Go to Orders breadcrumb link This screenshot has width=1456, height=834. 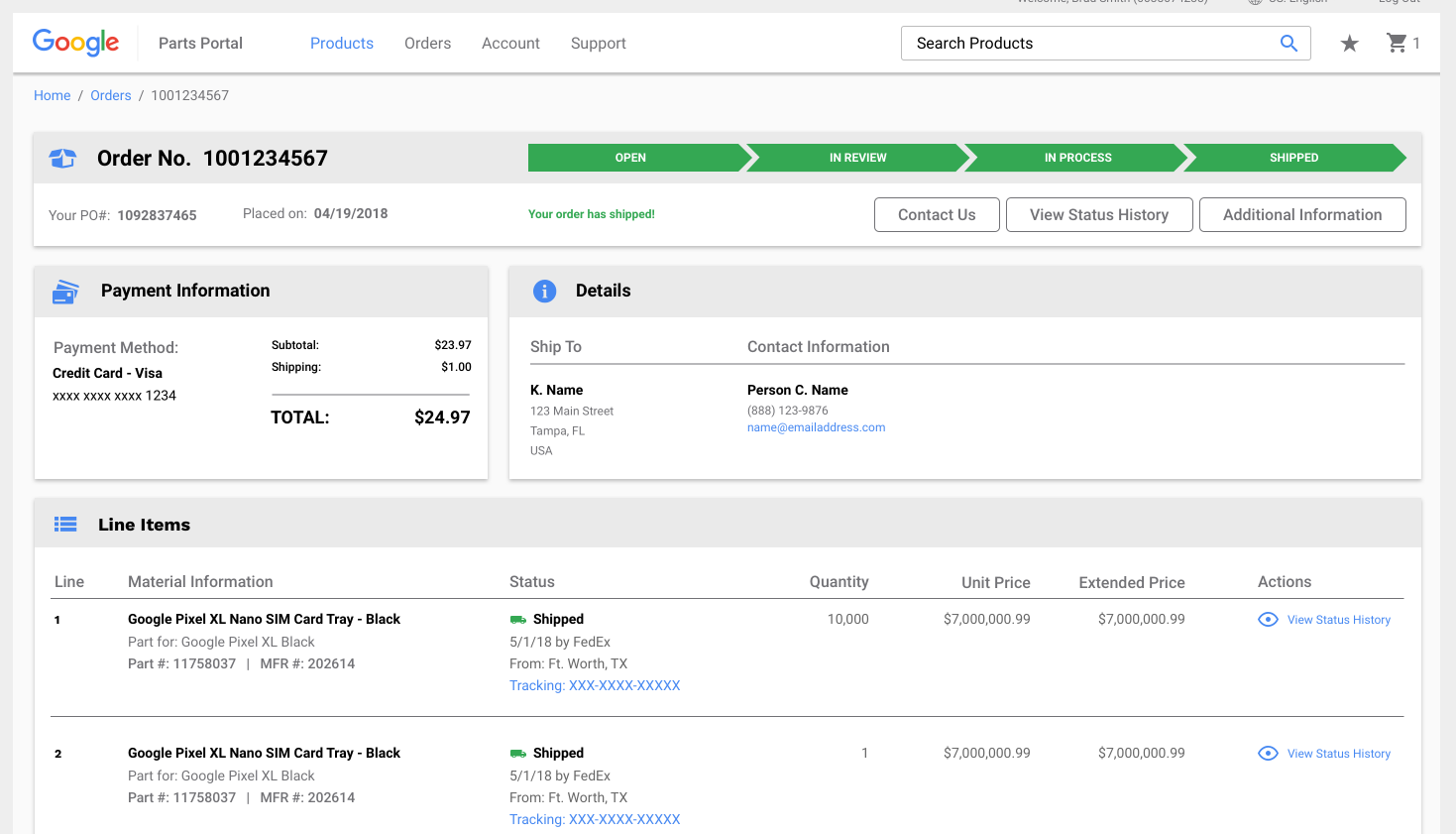(x=111, y=95)
